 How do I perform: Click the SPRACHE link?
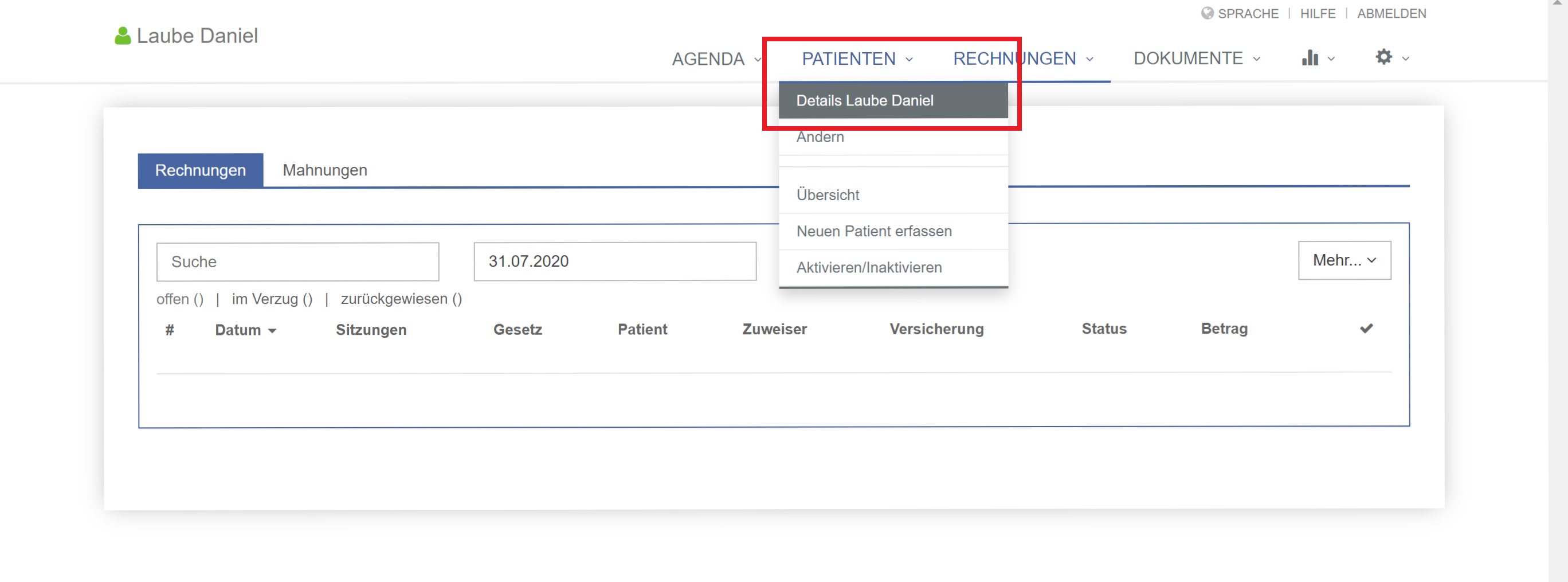pos(1248,13)
